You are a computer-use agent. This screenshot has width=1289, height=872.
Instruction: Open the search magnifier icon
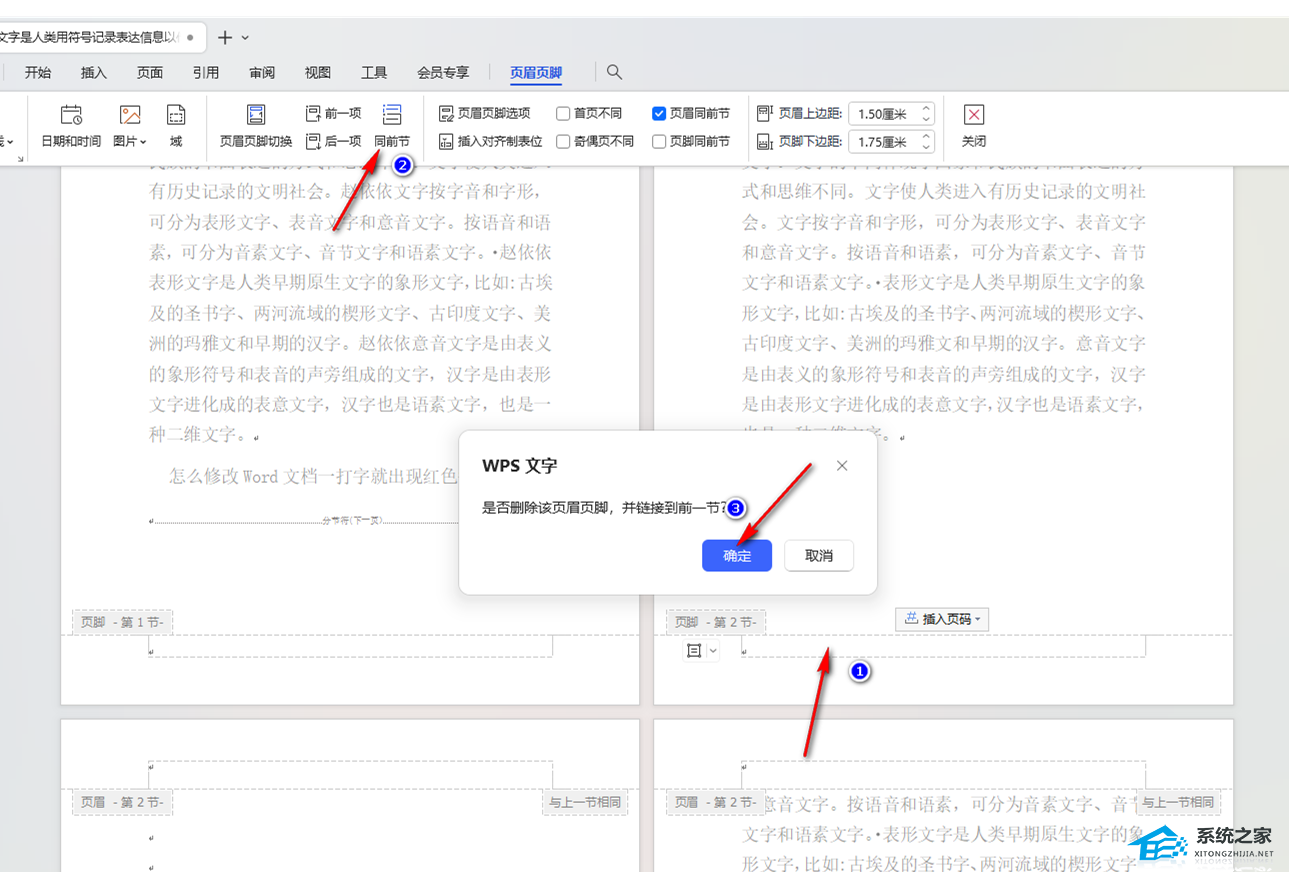click(614, 72)
